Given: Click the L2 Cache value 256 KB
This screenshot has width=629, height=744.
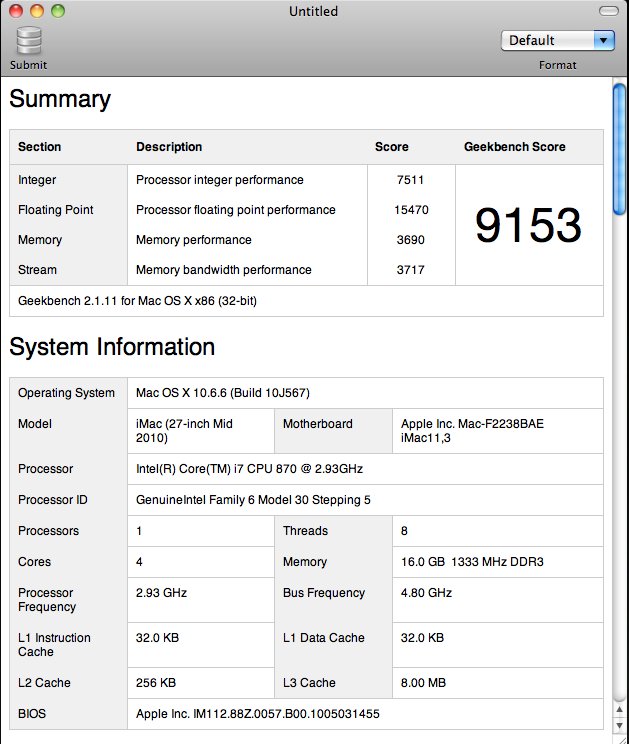Looking at the screenshot, I should coord(156,683).
